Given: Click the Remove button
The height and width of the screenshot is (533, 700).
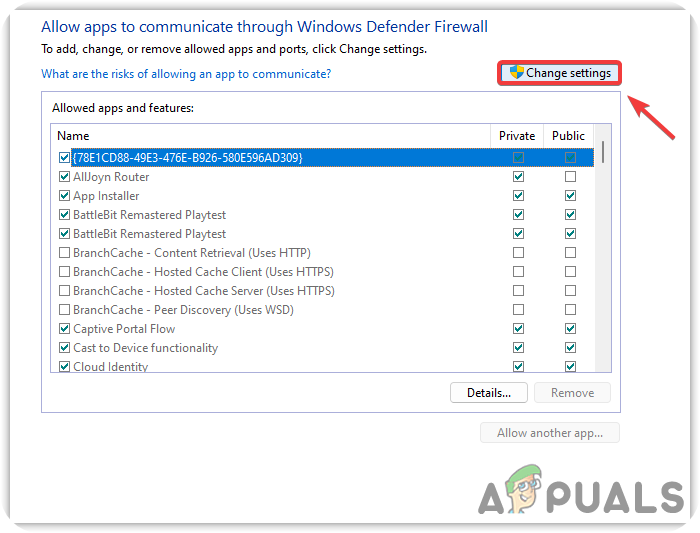Looking at the screenshot, I should pos(572,393).
